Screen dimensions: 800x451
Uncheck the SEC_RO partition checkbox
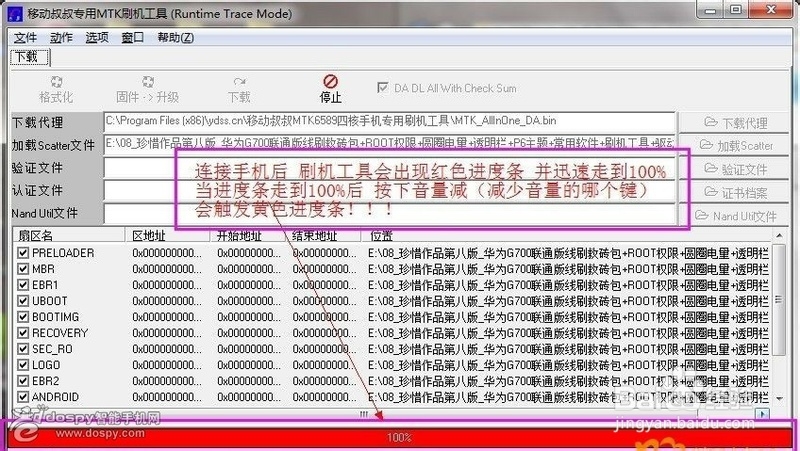(23, 349)
